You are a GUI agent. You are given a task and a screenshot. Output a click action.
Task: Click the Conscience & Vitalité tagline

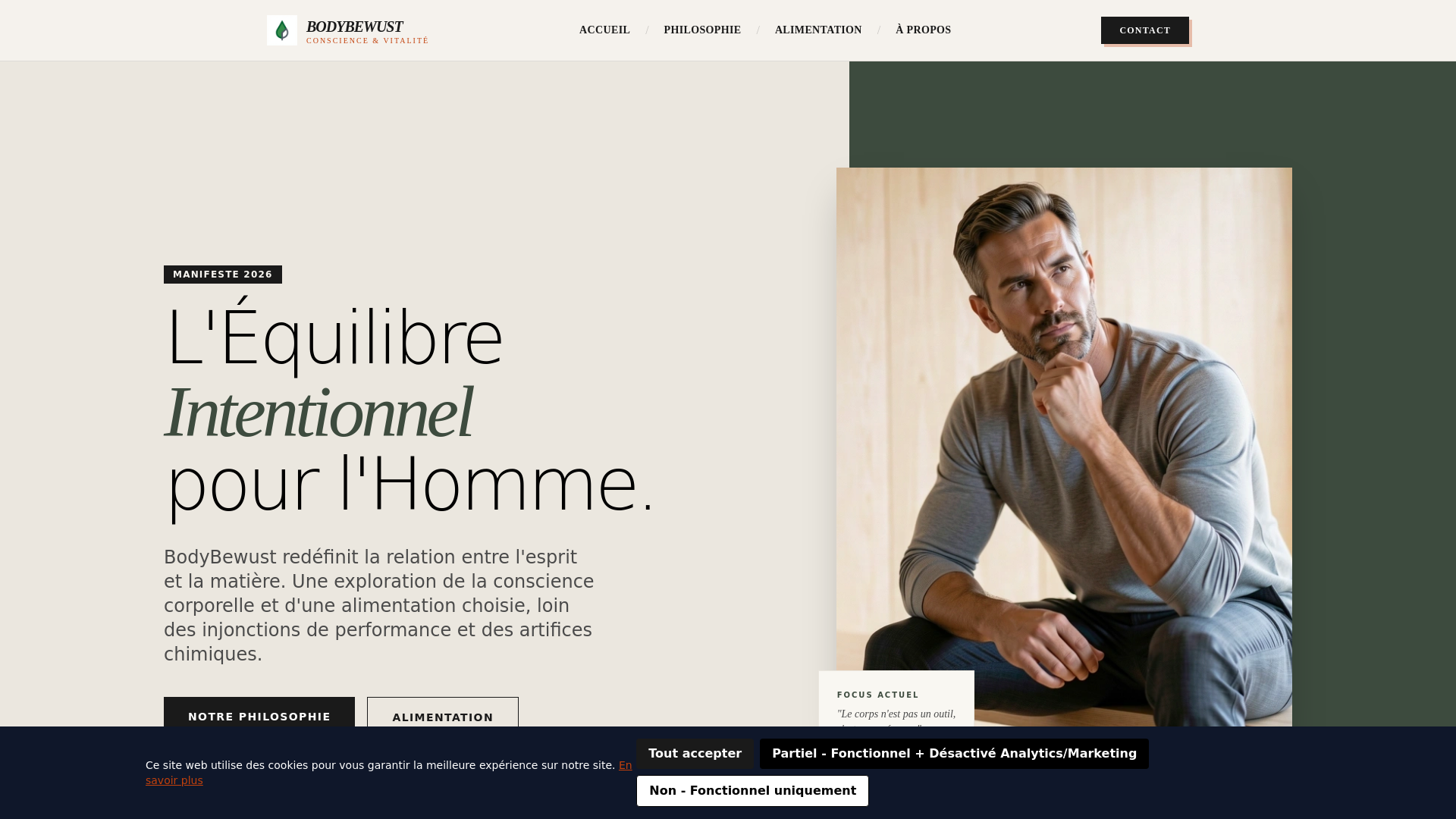pyautogui.click(x=367, y=41)
